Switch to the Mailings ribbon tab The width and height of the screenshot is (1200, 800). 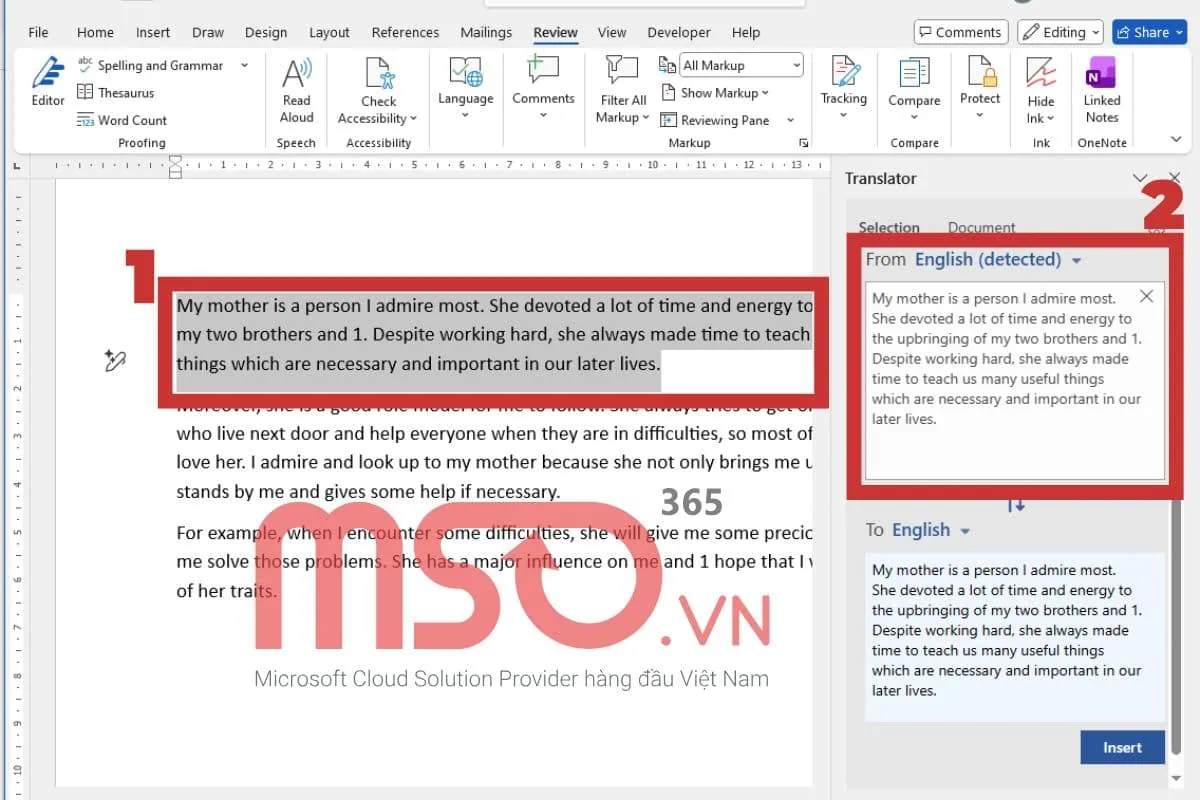(x=486, y=32)
